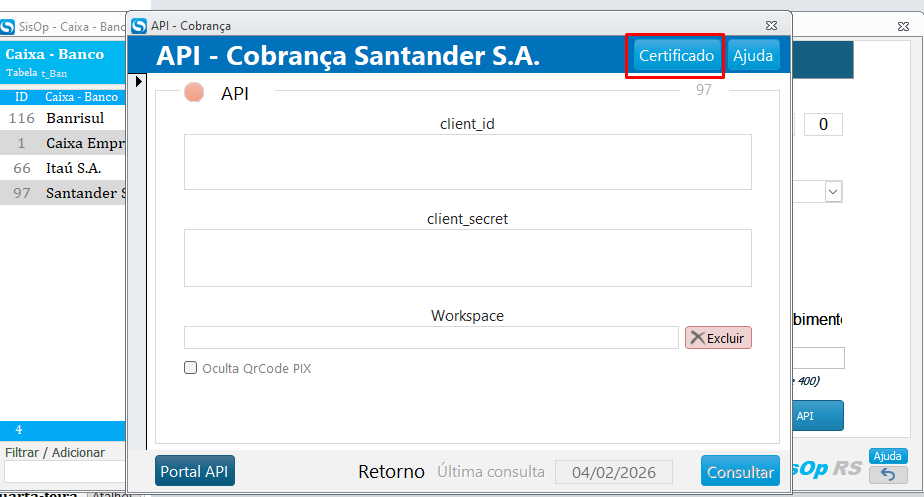The image size is (924, 497).
Task: Expand the dropdown arrow in the background form
Action: [832, 191]
